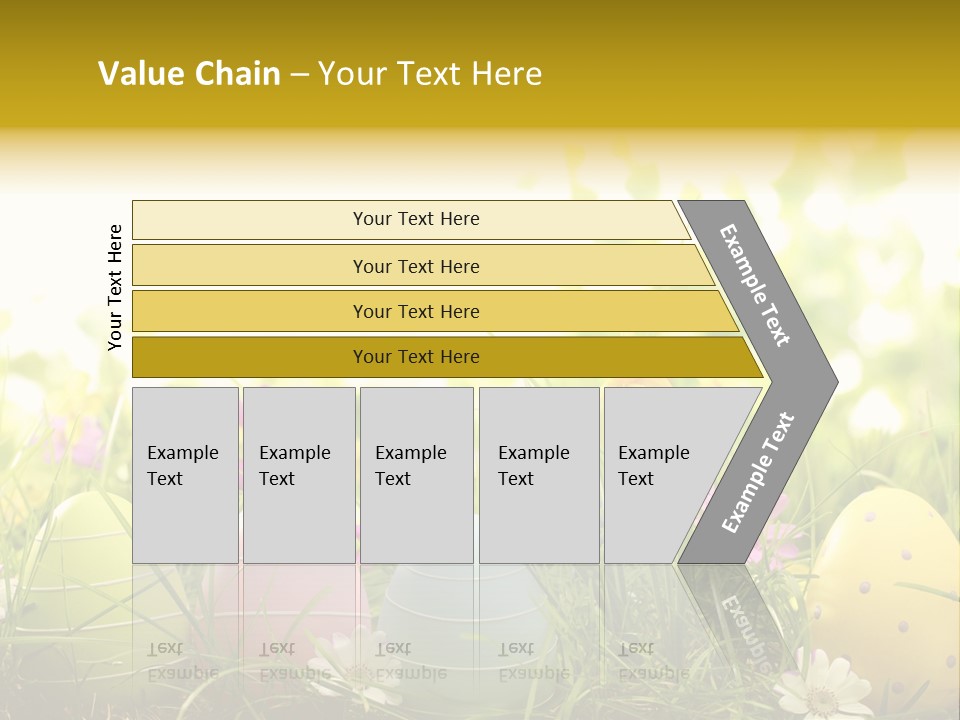Click the upper chevron arm 'Example Text'

[x=754, y=285]
